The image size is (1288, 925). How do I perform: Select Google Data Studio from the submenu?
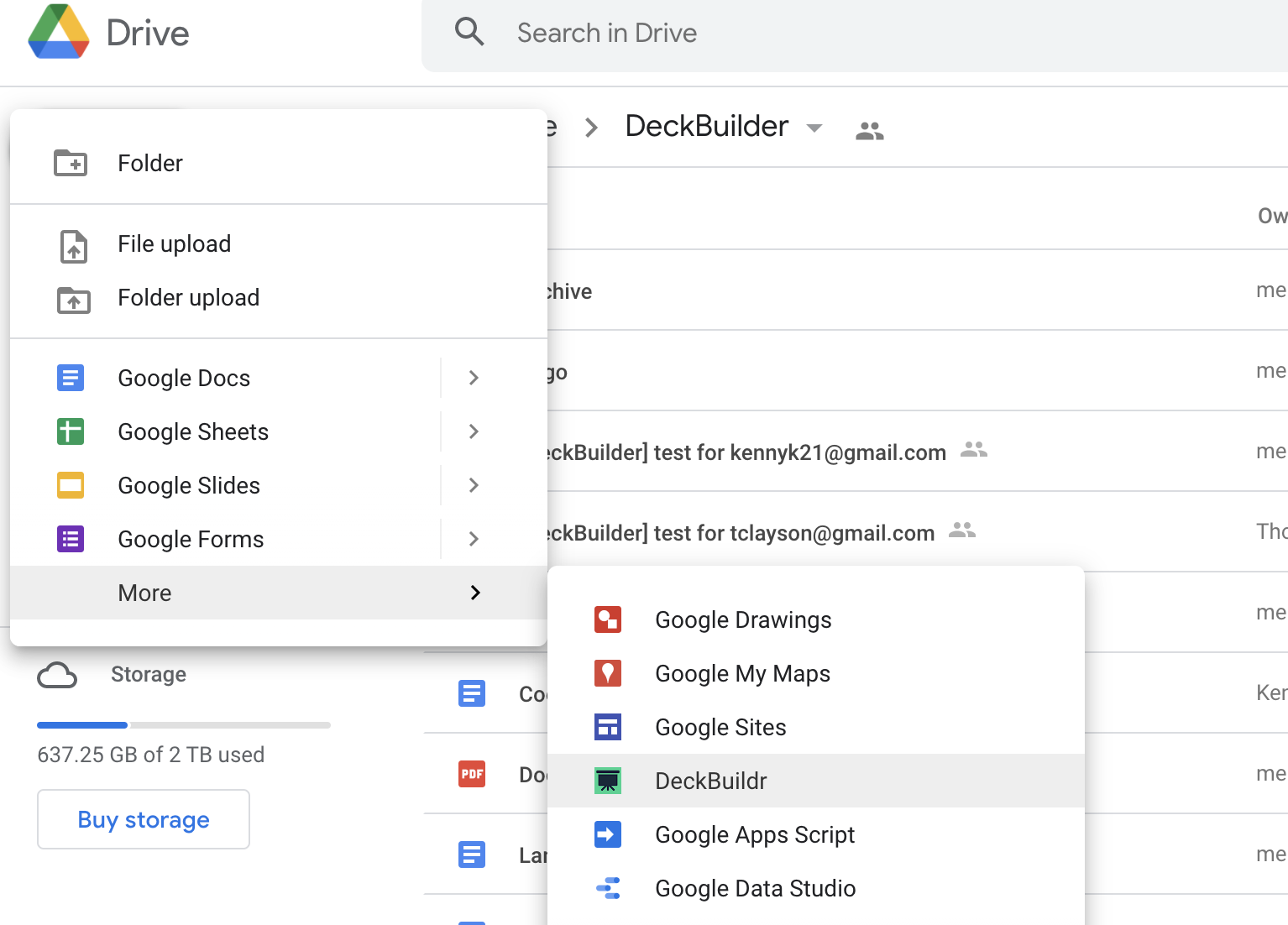coord(816,888)
